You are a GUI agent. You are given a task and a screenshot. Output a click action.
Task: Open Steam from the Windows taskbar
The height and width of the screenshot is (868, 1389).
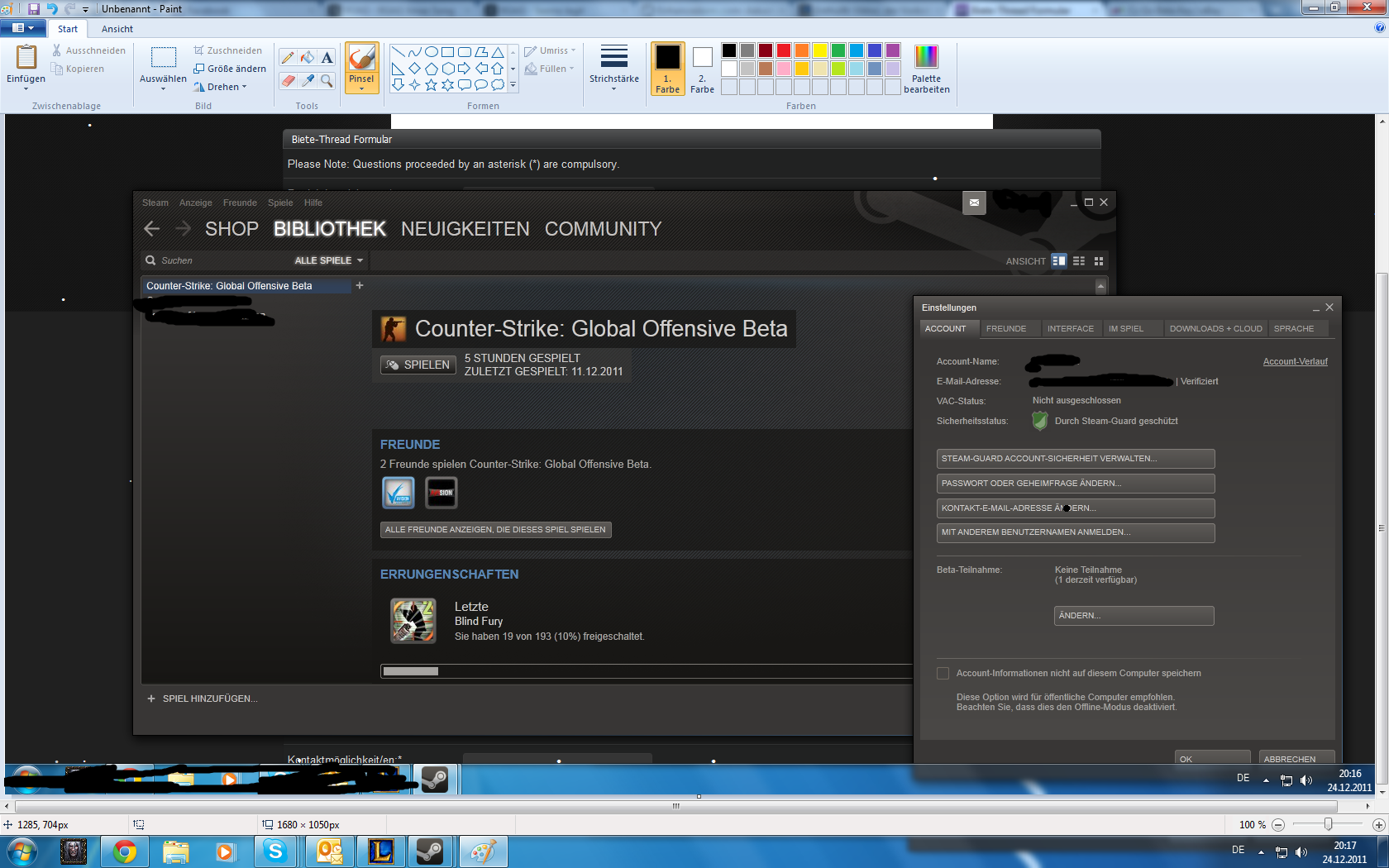[x=429, y=851]
